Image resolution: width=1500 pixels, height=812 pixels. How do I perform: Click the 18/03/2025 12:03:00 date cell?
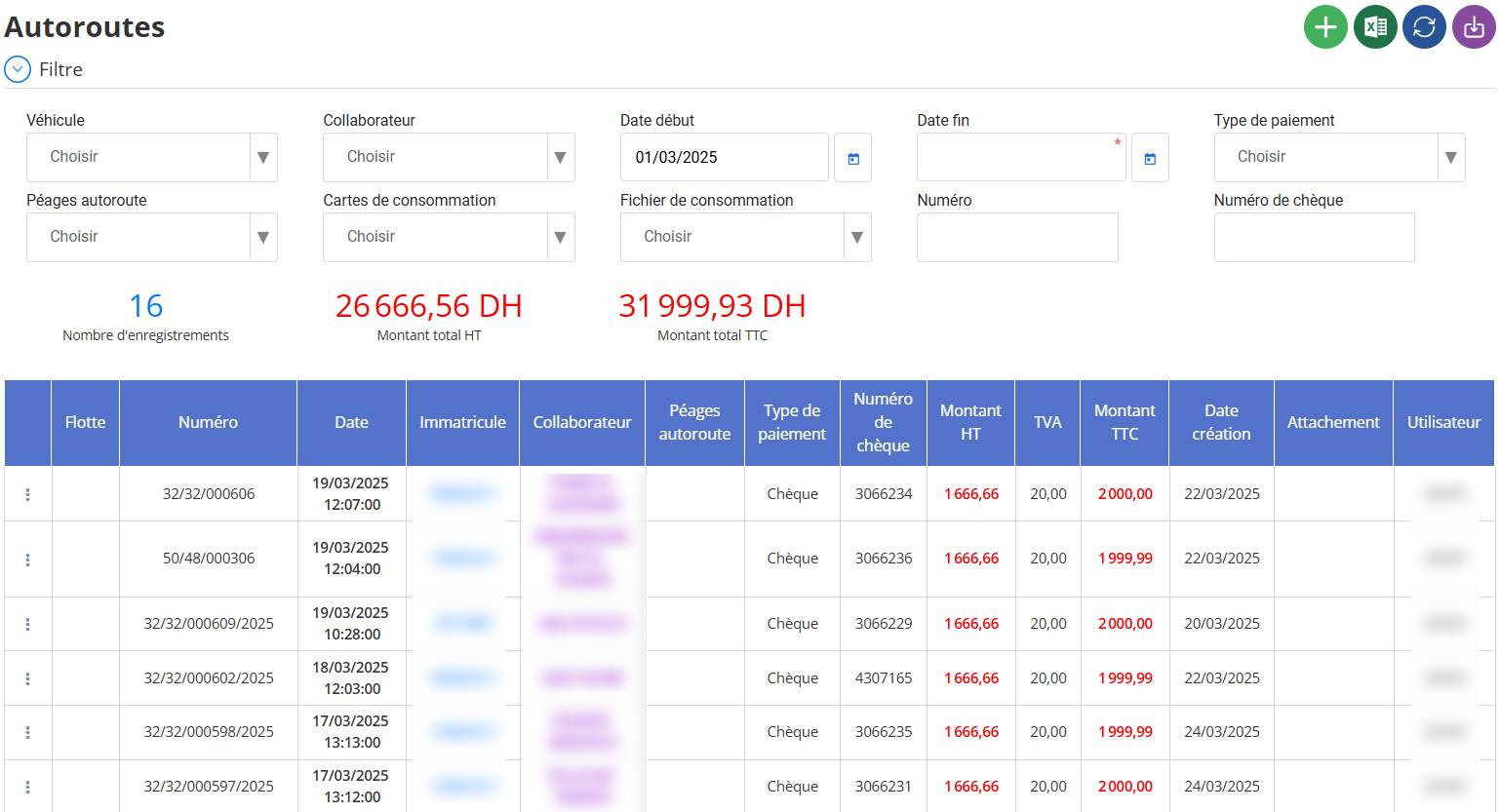tap(351, 678)
